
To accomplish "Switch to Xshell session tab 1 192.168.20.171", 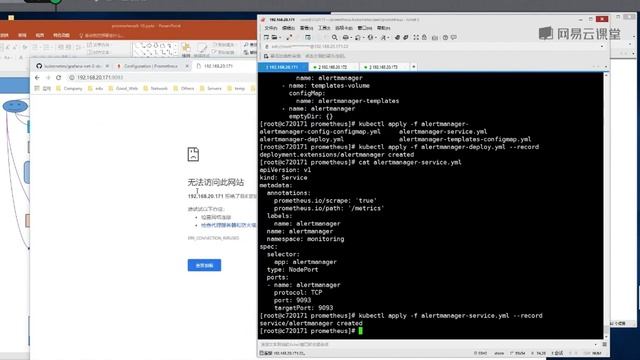I will [282, 67].
